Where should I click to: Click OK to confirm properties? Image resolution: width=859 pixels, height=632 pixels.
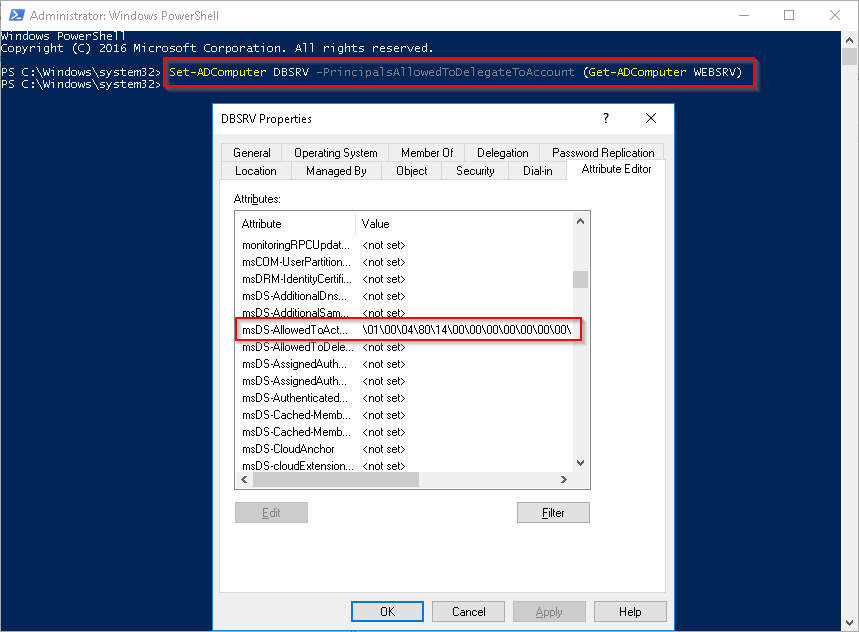pyautogui.click(x=387, y=611)
